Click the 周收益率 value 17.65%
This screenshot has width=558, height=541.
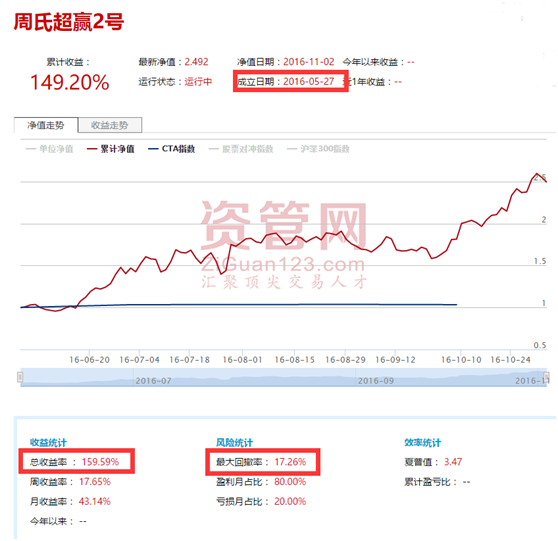[95, 482]
